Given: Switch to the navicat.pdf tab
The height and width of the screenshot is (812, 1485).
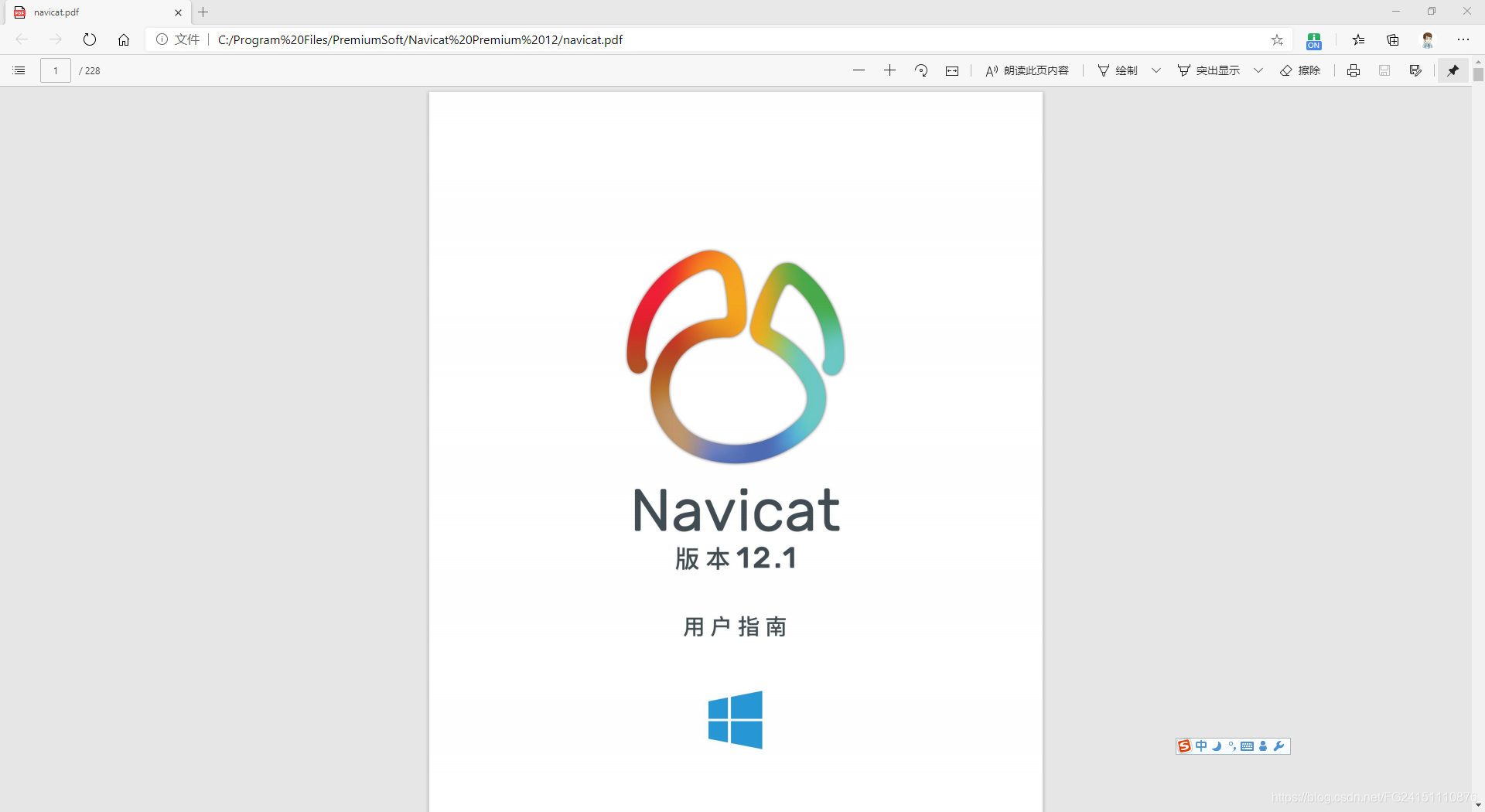Looking at the screenshot, I should tap(85, 12).
